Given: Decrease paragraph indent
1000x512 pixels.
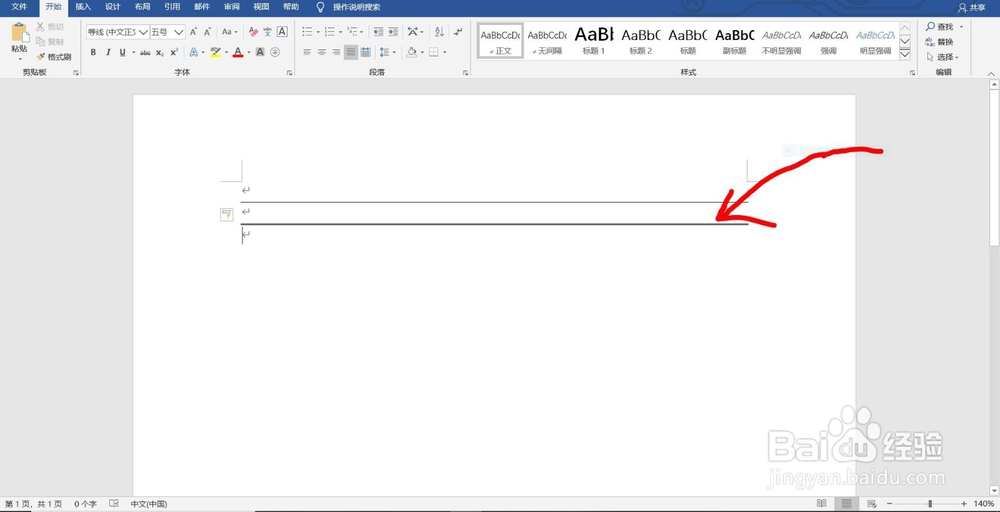Looking at the screenshot, I should (378, 32).
